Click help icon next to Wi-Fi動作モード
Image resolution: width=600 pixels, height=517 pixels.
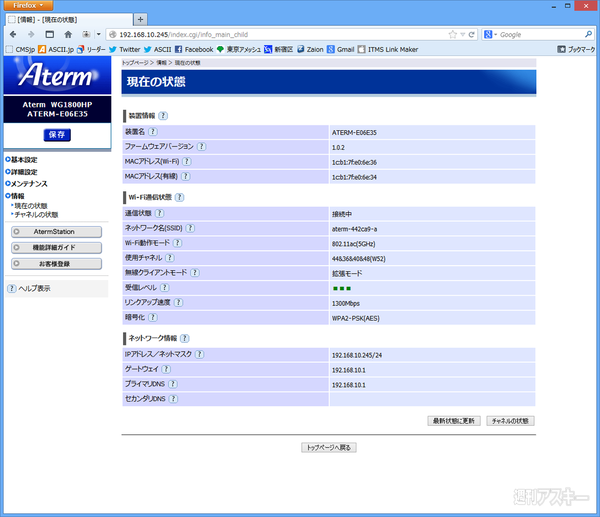pyautogui.click(x=178, y=243)
